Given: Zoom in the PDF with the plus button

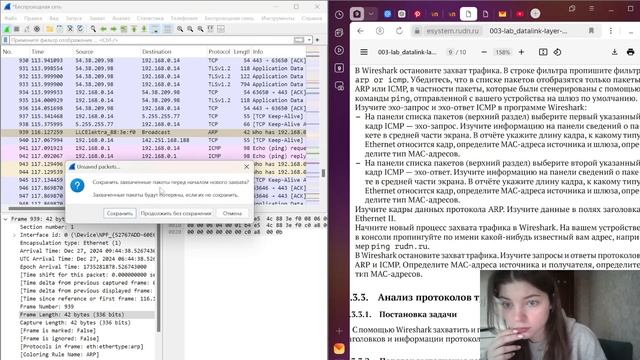Looking at the screenshot, I should point(521,52).
